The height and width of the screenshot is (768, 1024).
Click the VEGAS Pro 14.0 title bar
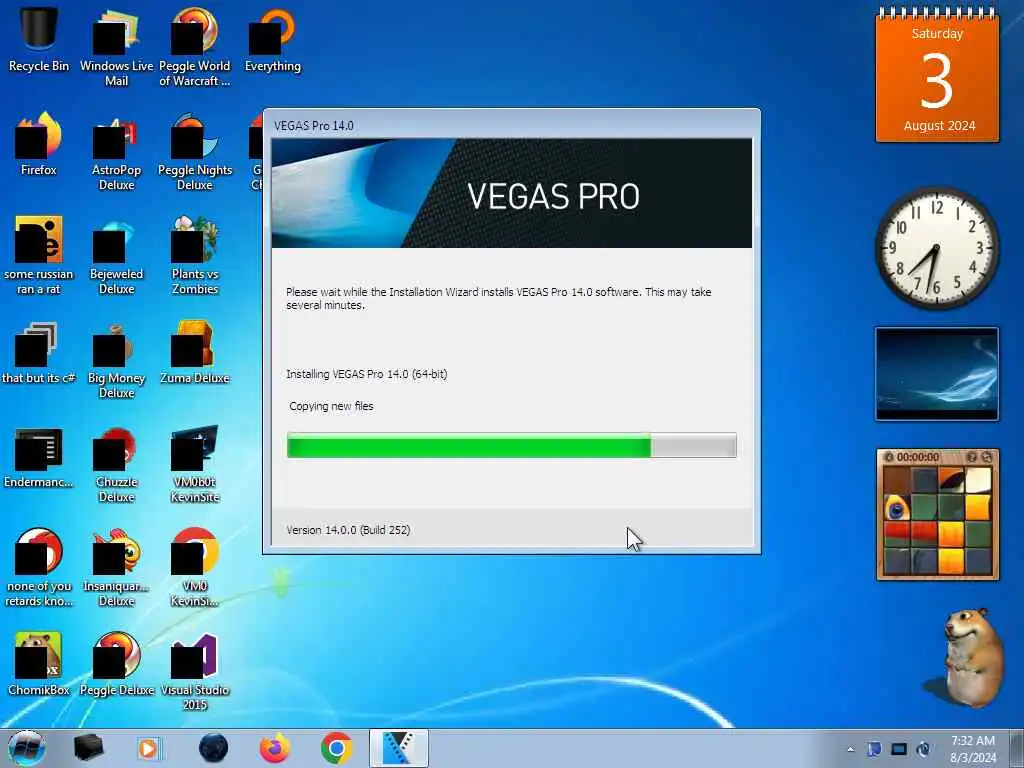pos(511,125)
